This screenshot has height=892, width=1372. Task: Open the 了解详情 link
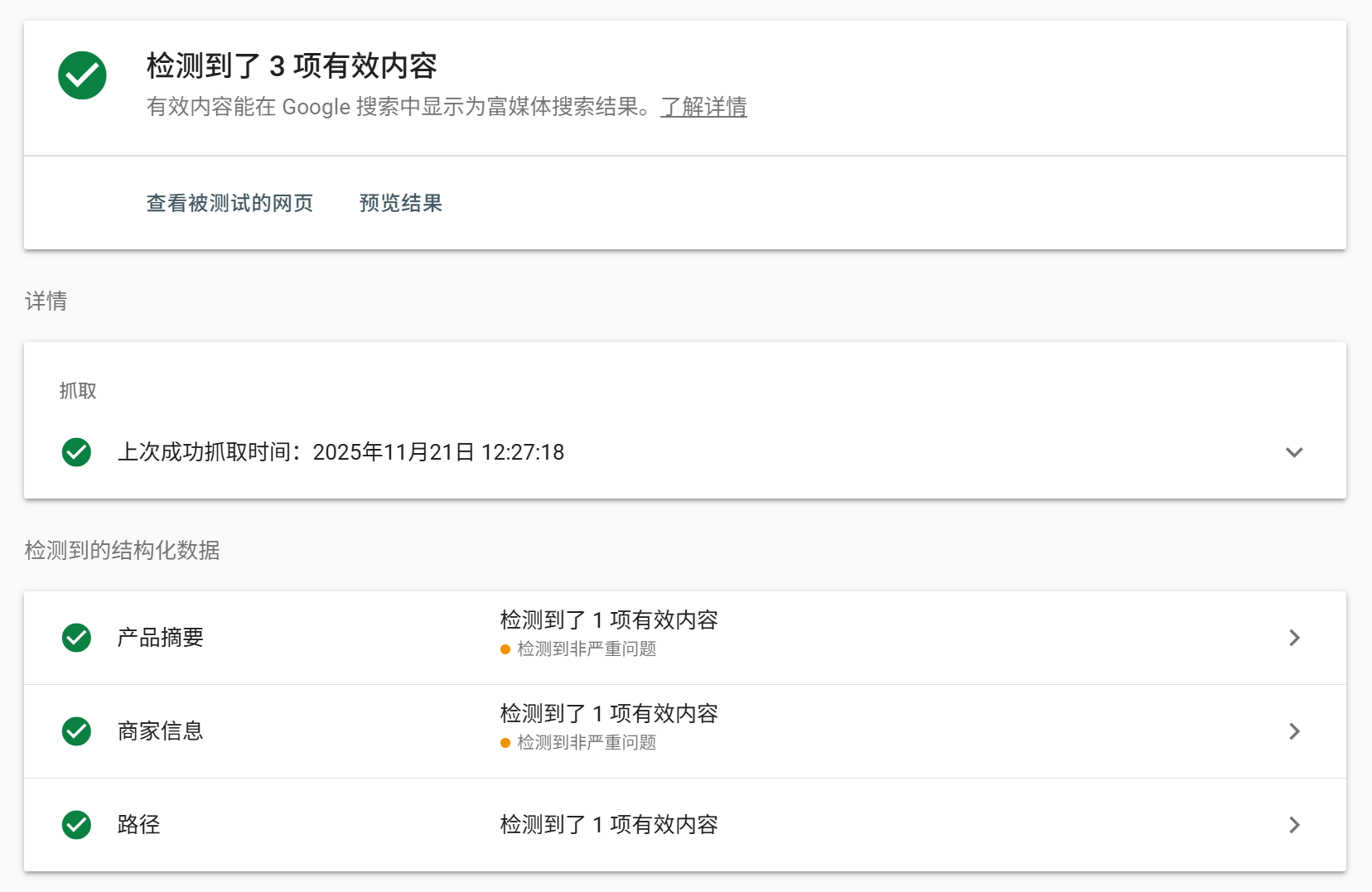click(703, 107)
